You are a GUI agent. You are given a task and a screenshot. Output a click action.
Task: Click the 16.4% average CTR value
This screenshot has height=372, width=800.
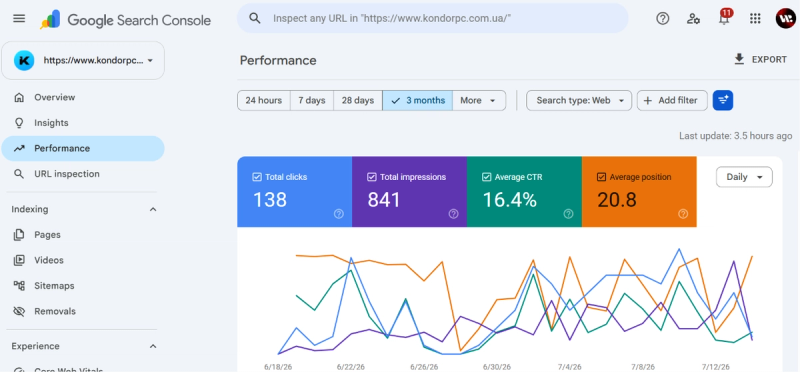click(x=509, y=200)
